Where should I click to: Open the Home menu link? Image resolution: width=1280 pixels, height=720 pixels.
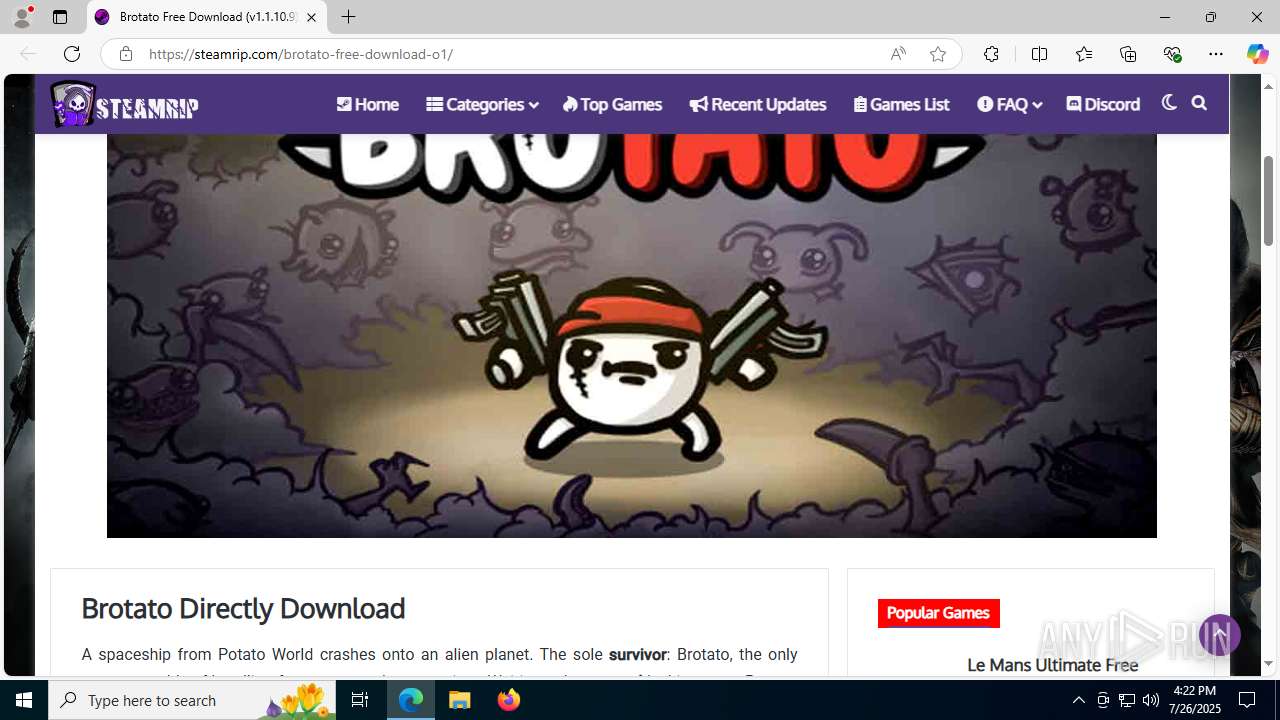(x=367, y=104)
